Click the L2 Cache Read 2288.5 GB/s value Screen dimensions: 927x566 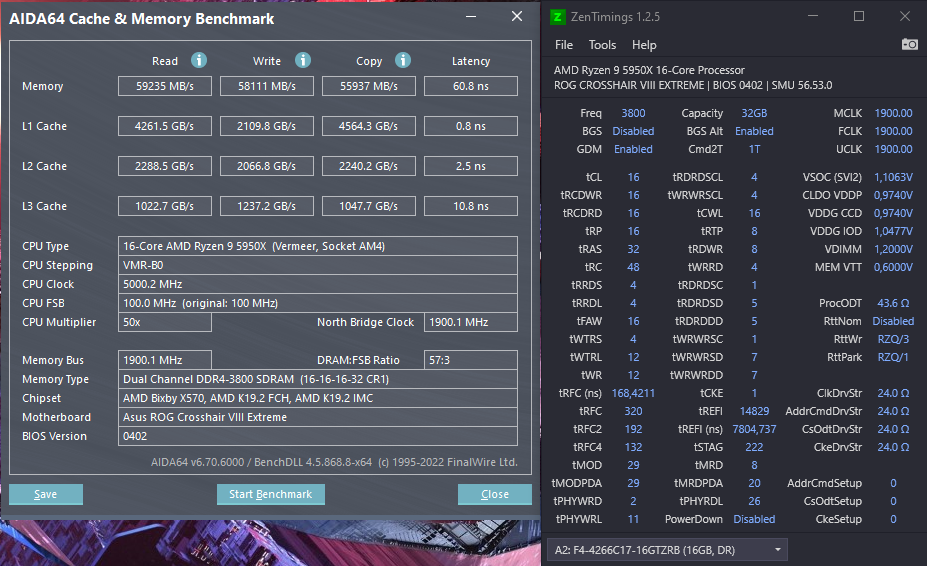click(165, 166)
